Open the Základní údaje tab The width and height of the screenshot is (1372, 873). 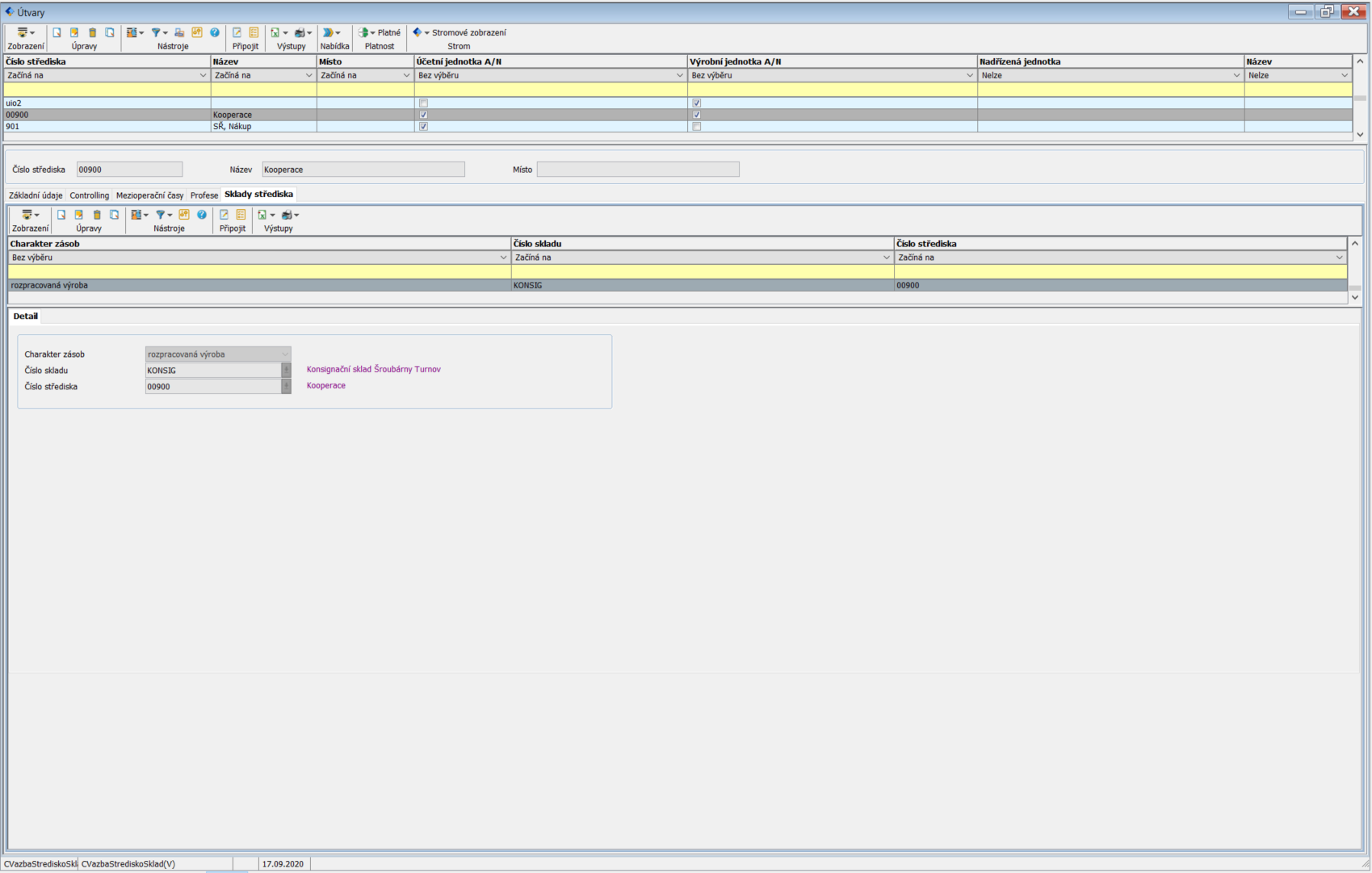pos(36,195)
